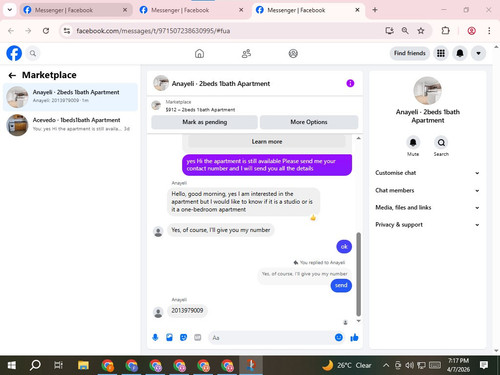Screen dimensions: 500x375
Task: Open Windows taskbar search
Action: point(35,365)
